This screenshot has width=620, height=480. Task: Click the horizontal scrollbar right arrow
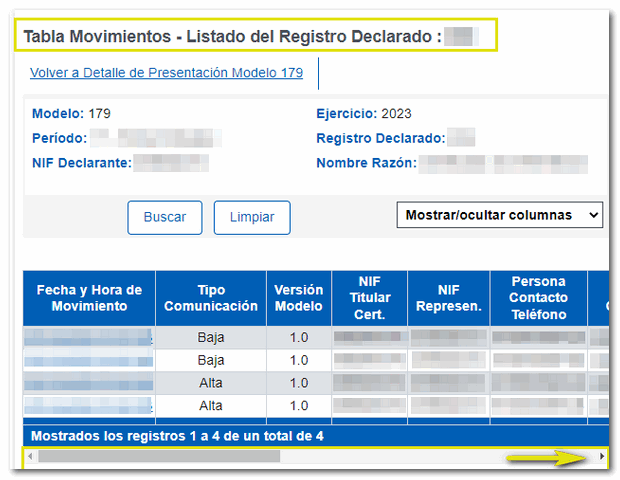[x=601, y=456]
